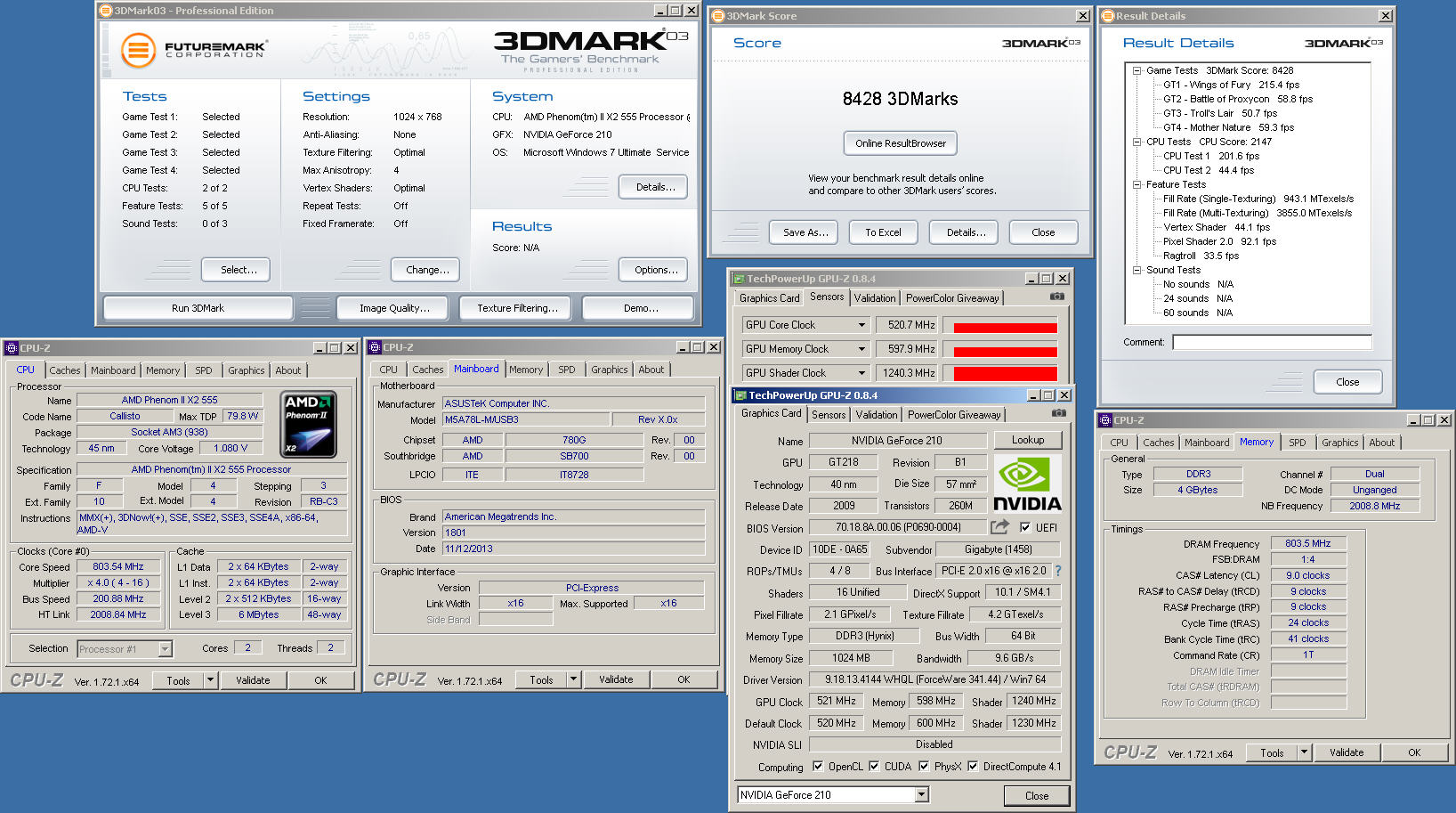Image resolution: width=1456 pixels, height=813 pixels.
Task: Toggle the UEFI checkbox
Action: click(1025, 527)
